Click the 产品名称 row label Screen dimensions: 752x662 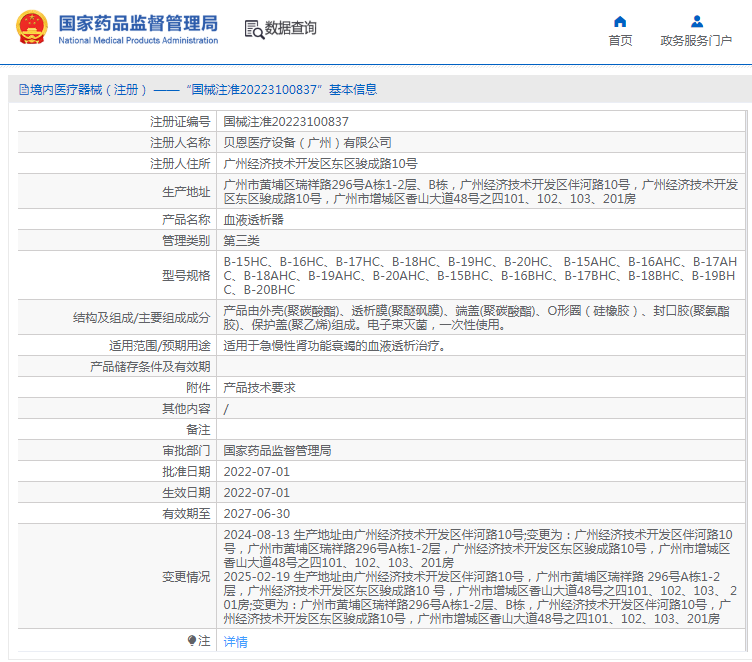pos(186,220)
